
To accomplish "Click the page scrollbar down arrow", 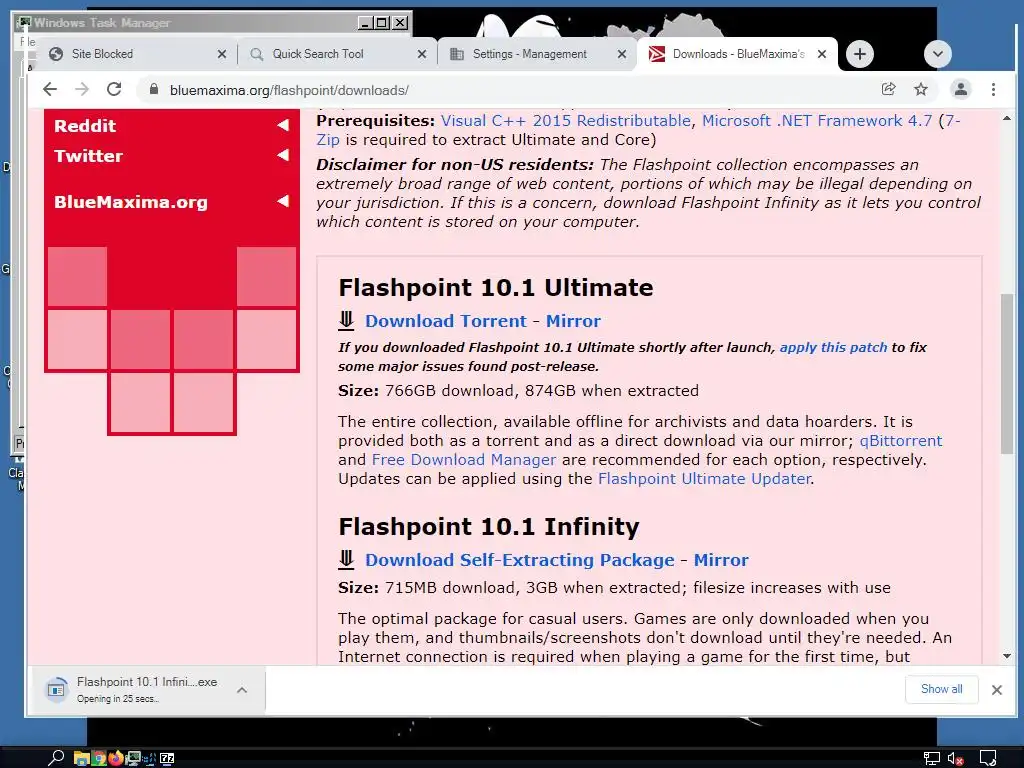I will click(1006, 656).
